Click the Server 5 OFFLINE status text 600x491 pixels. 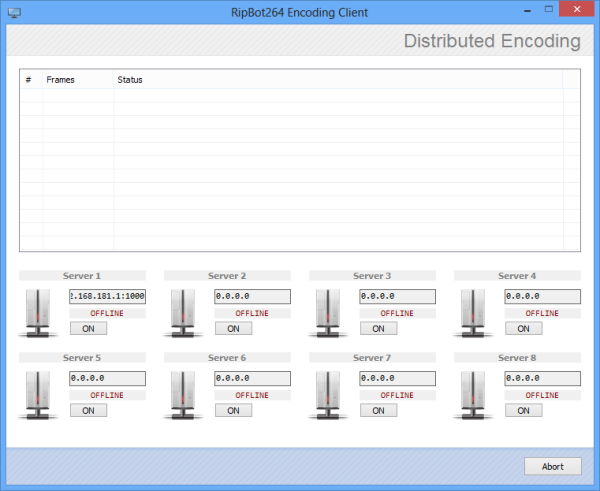(x=107, y=395)
